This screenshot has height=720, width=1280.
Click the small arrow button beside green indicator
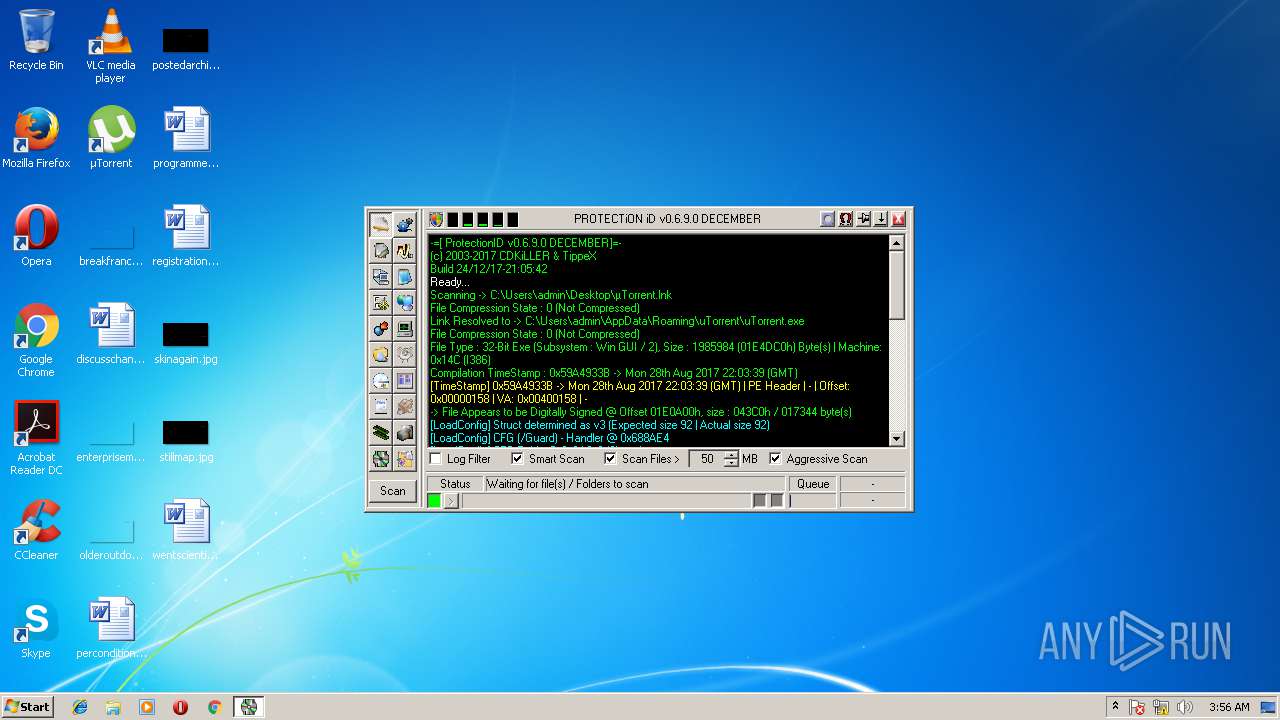pyautogui.click(x=451, y=501)
